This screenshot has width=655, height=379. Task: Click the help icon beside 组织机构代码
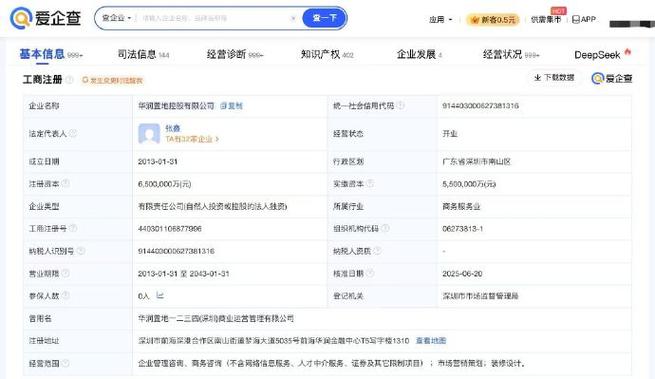(385, 228)
